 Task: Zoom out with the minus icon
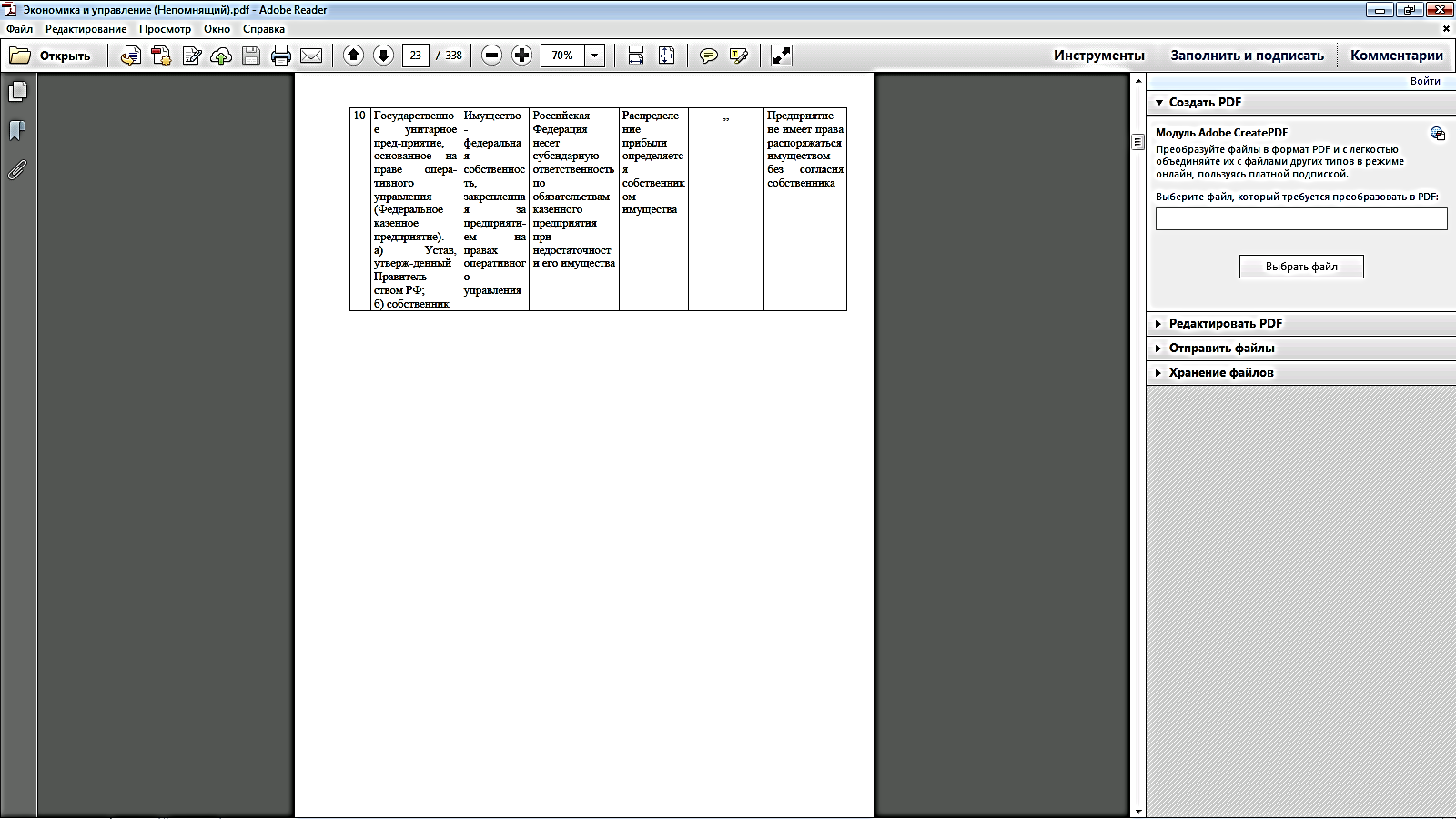tap(491, 56)
